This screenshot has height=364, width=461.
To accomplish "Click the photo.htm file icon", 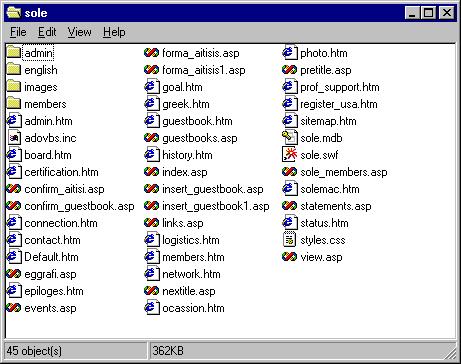I will click(290, 53).
